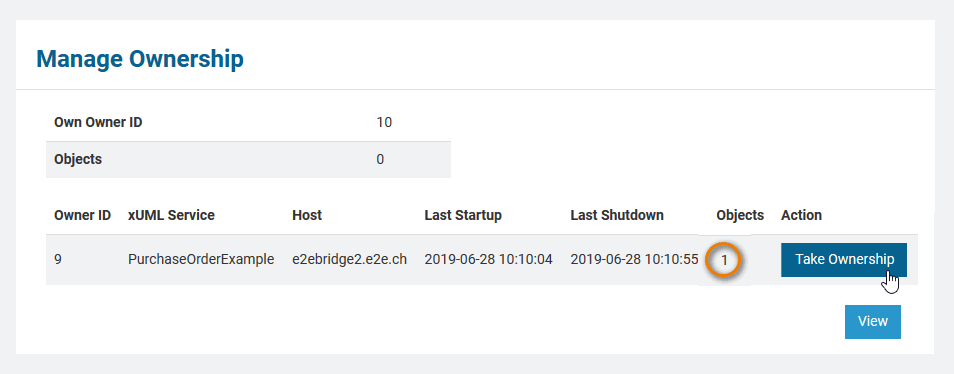
Task: Click the Host column header
Action: point(307,215)
